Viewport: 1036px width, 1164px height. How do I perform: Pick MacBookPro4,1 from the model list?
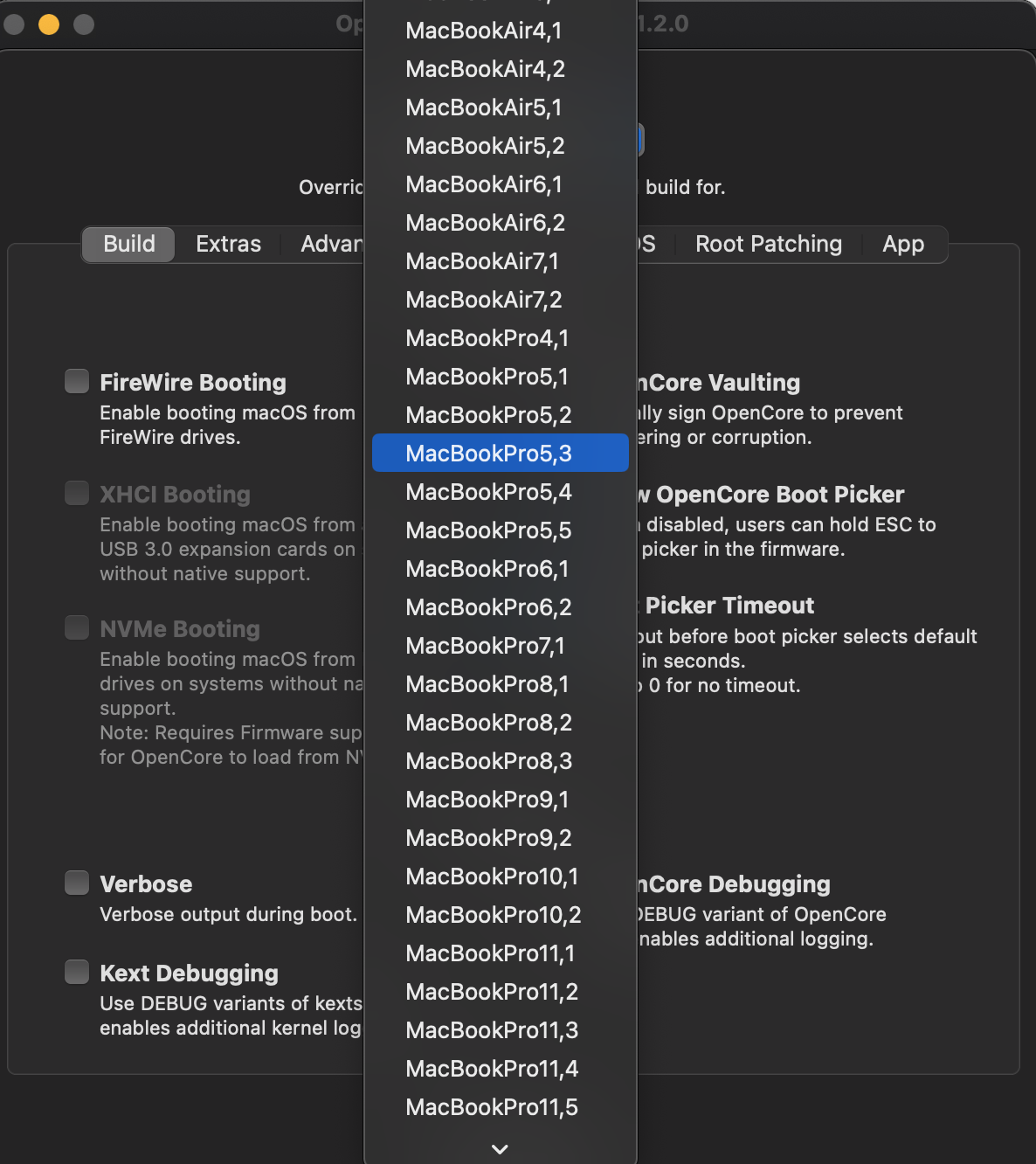coord(487,338)
